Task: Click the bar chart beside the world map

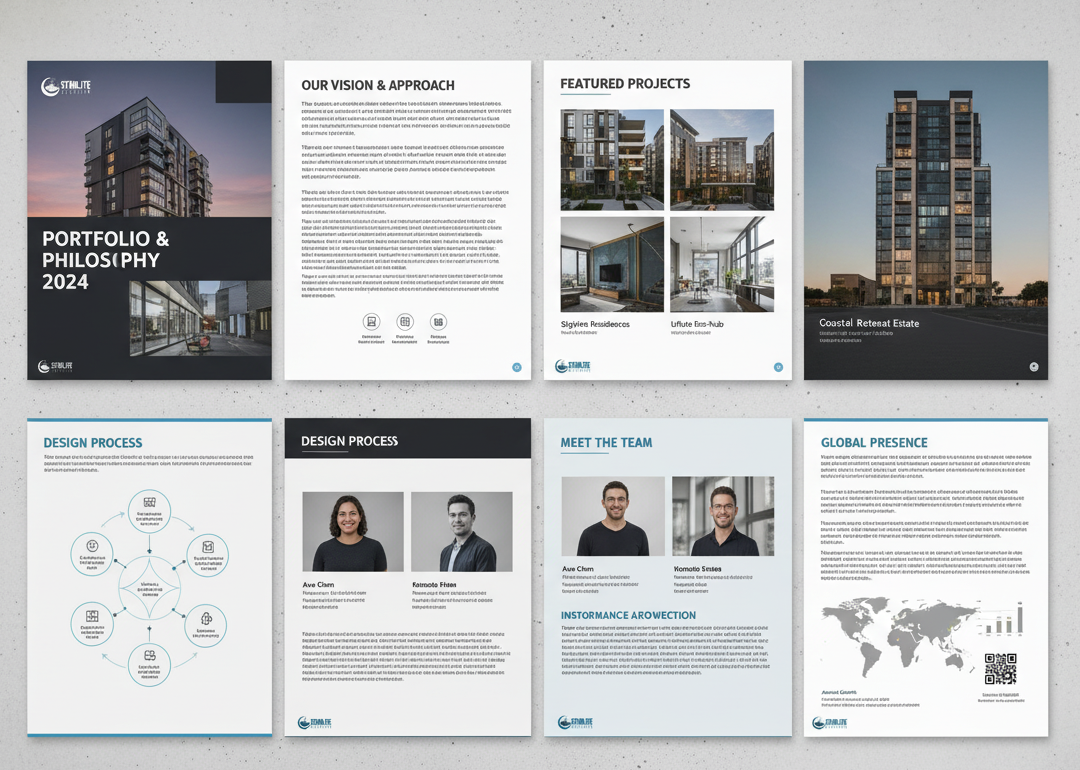Action: 1003,622
